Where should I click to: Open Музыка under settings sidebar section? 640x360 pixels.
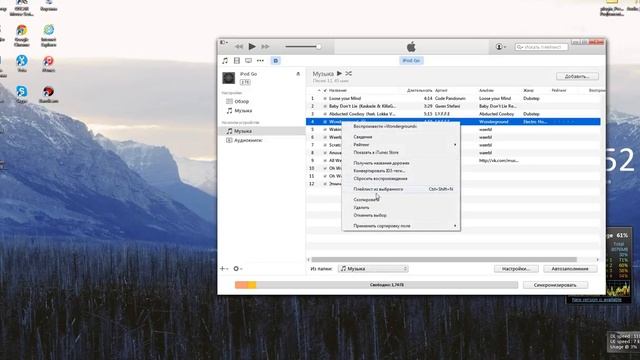pyautogui.click(x=243, y=111)
